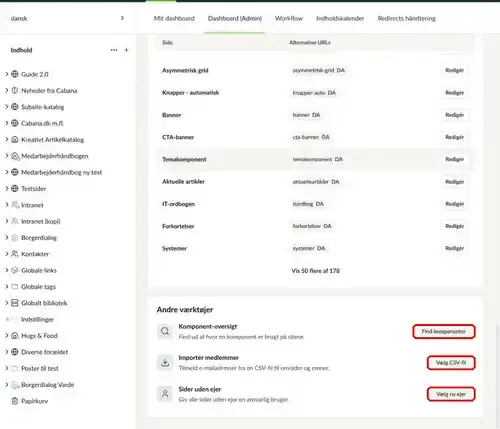Click the icon beside Globale links

click(x=15, y=270)
